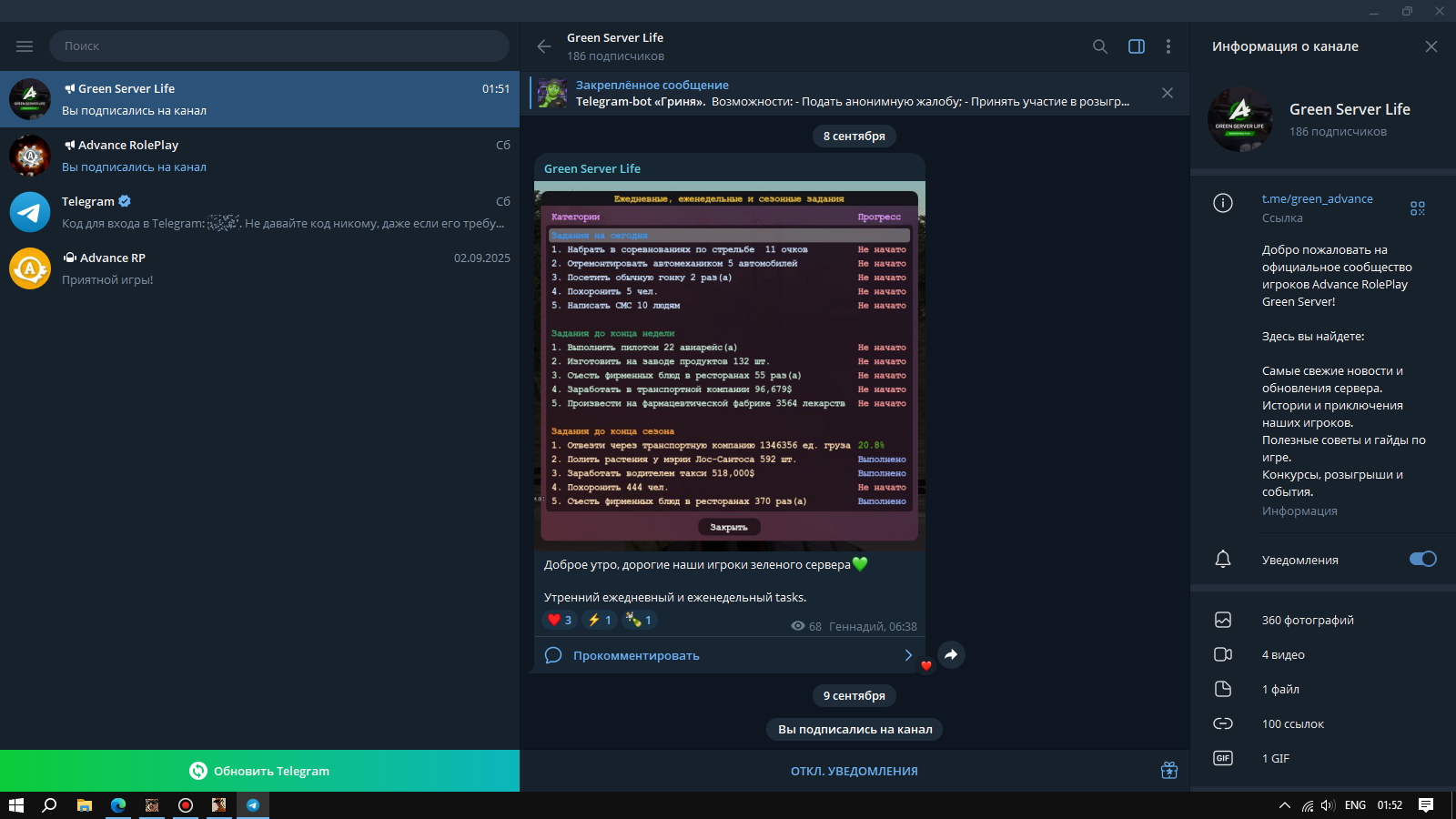The height and width of the screenshot is (819, 1456).
Task: Open Windows taskbar search
Action: pos(50,805)
